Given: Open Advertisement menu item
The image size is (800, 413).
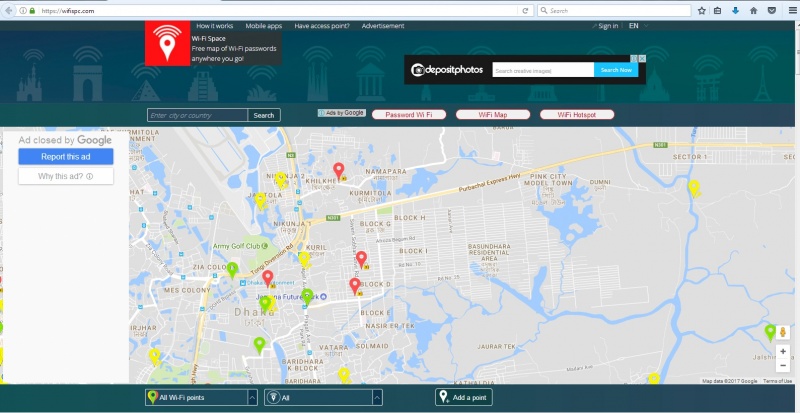Looking at the screenshot, I should [383, 26].
